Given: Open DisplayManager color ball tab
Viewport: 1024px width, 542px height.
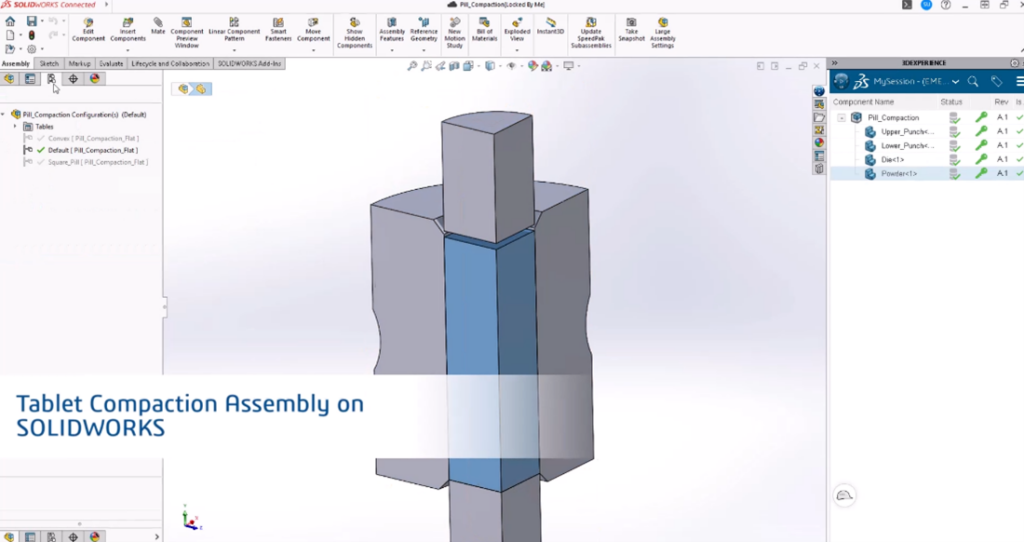Looking at the screenshot, I should pos(95,79).
